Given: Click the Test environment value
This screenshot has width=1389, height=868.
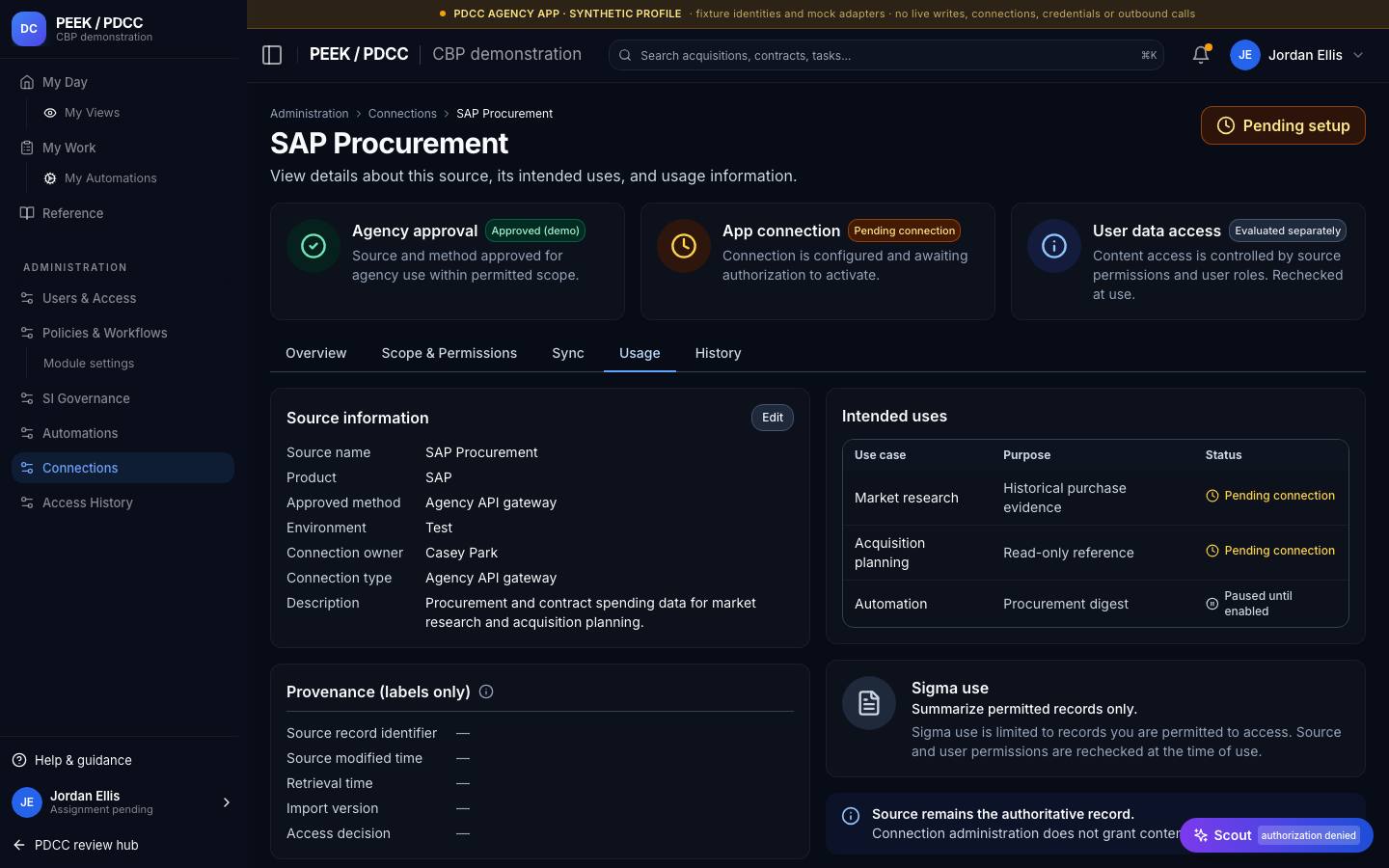Looking at the screenshot, I should pyautogui.click(x=439, y=528).
